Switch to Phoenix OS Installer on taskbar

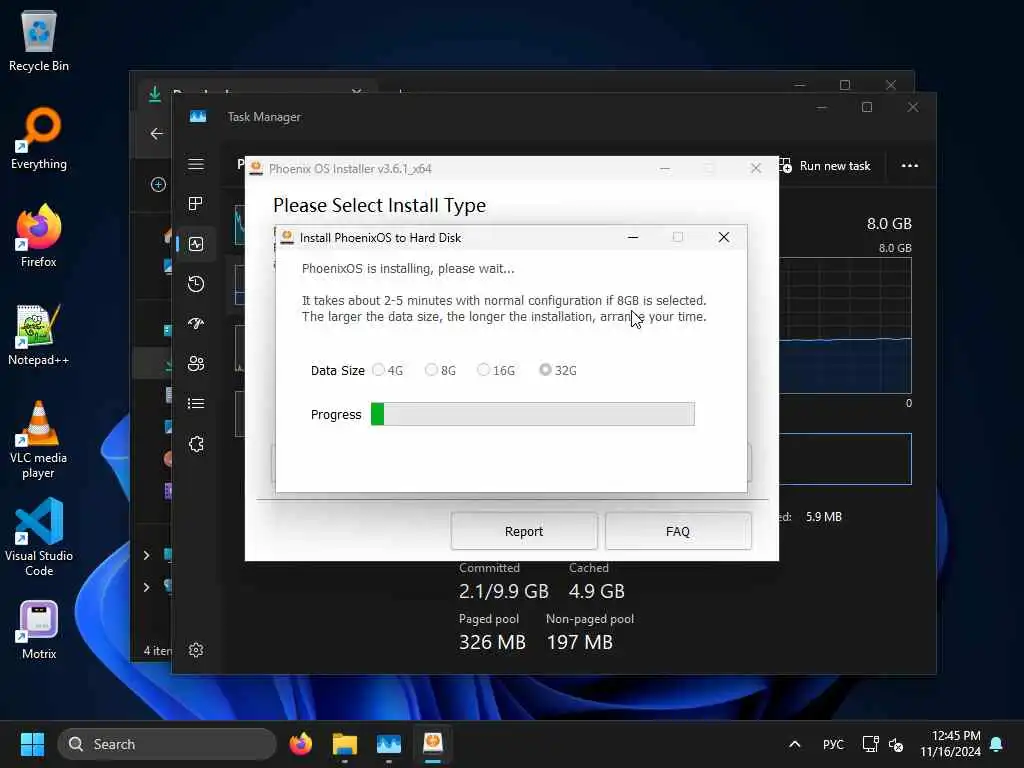[433, 744]
